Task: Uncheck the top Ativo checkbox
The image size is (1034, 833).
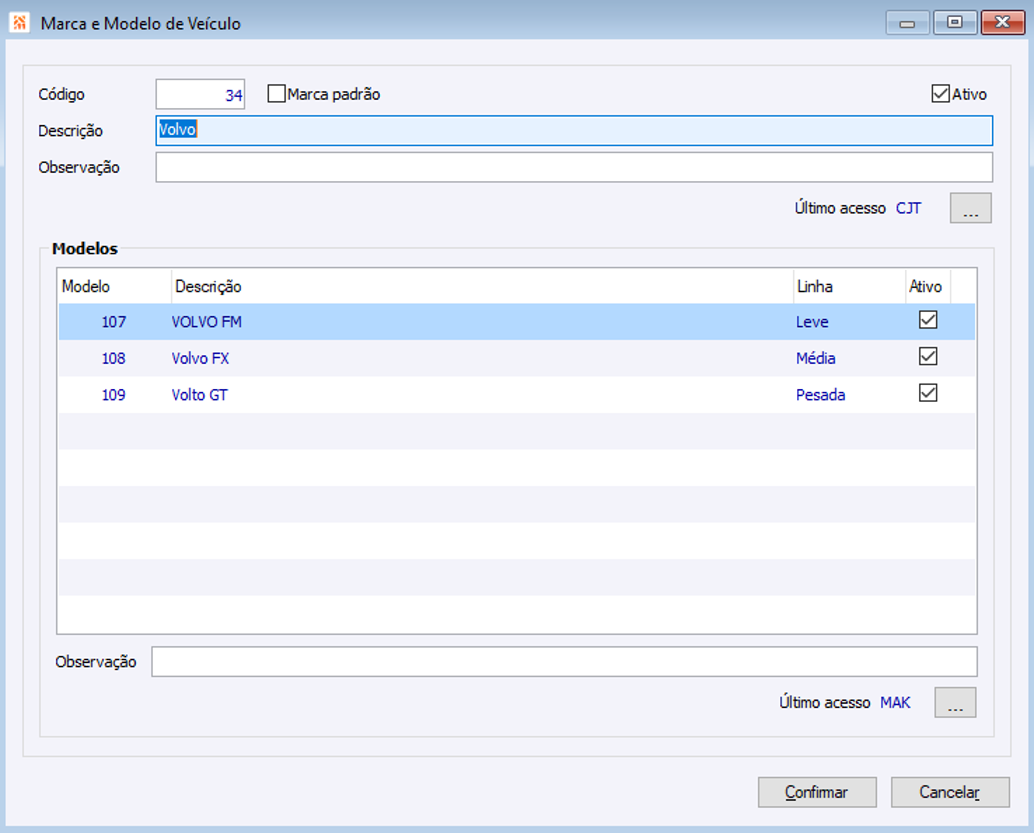Action: tap(940, 94)
